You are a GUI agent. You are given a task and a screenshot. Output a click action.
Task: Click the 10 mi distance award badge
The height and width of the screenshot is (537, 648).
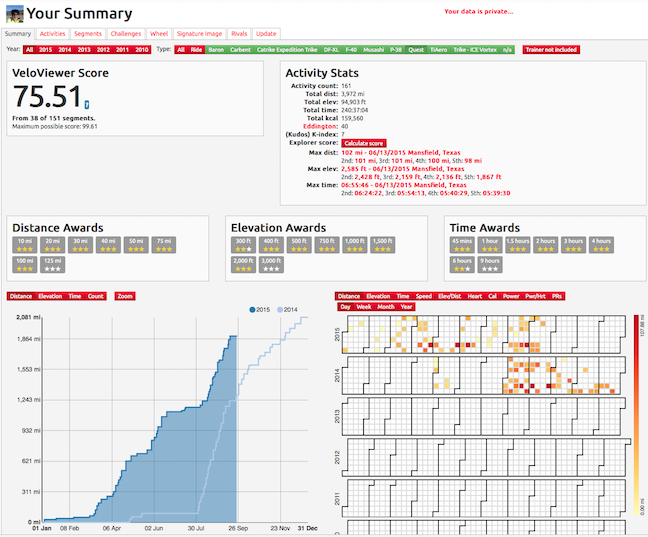pos(25,245)
